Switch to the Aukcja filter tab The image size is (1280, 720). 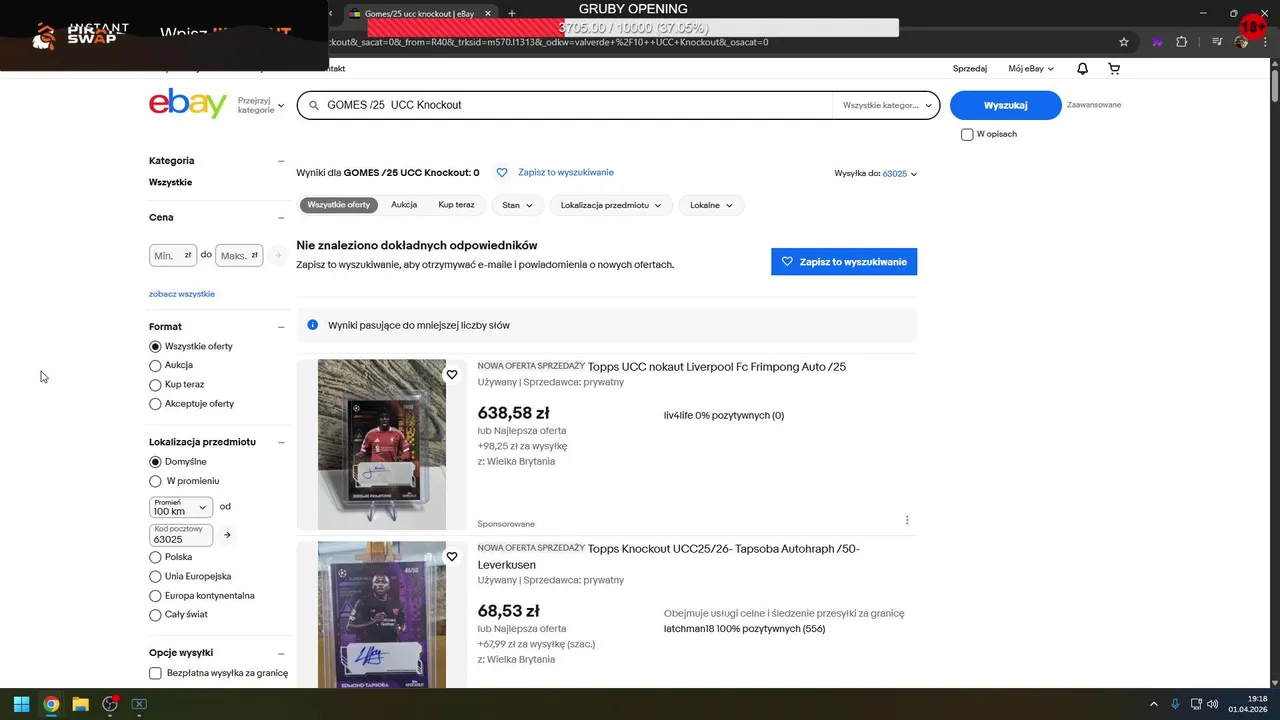404,205
